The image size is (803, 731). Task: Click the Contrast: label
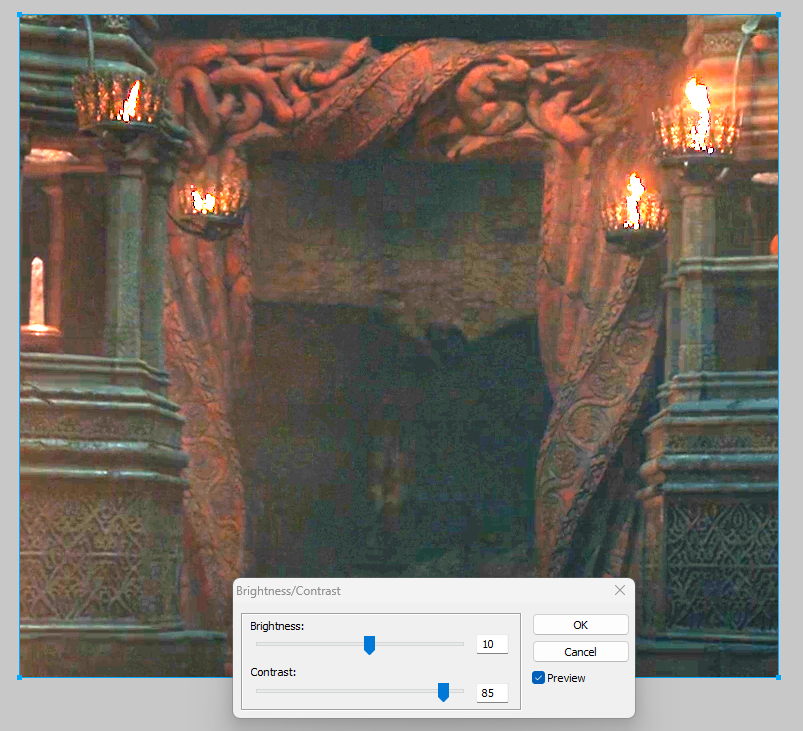point(273,672)
